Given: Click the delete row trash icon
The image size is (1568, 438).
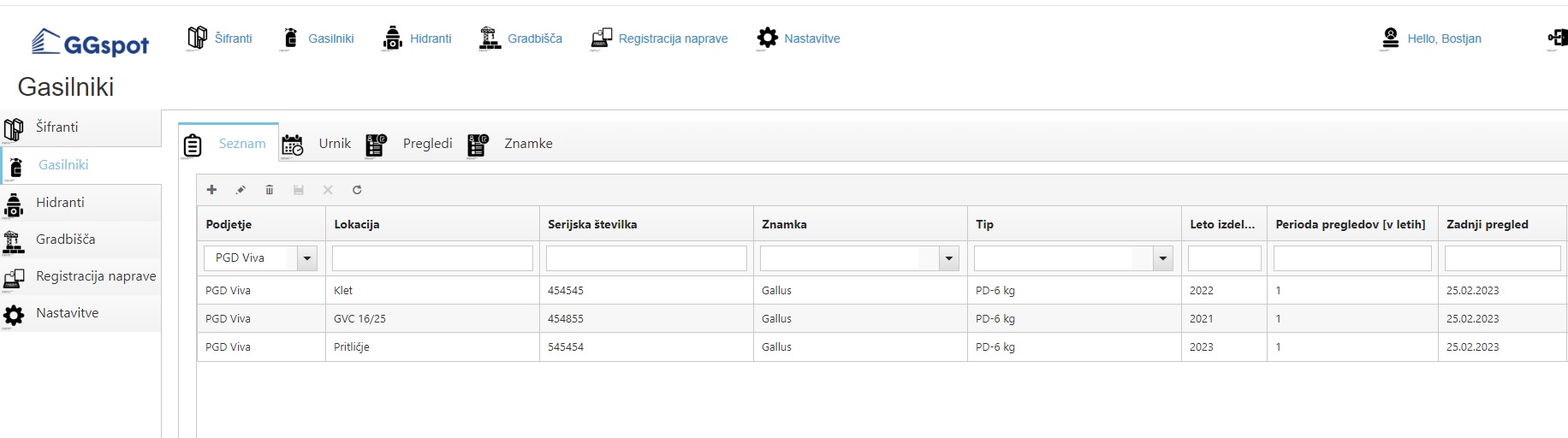Looking at the screenshot, I should point(270,190).
